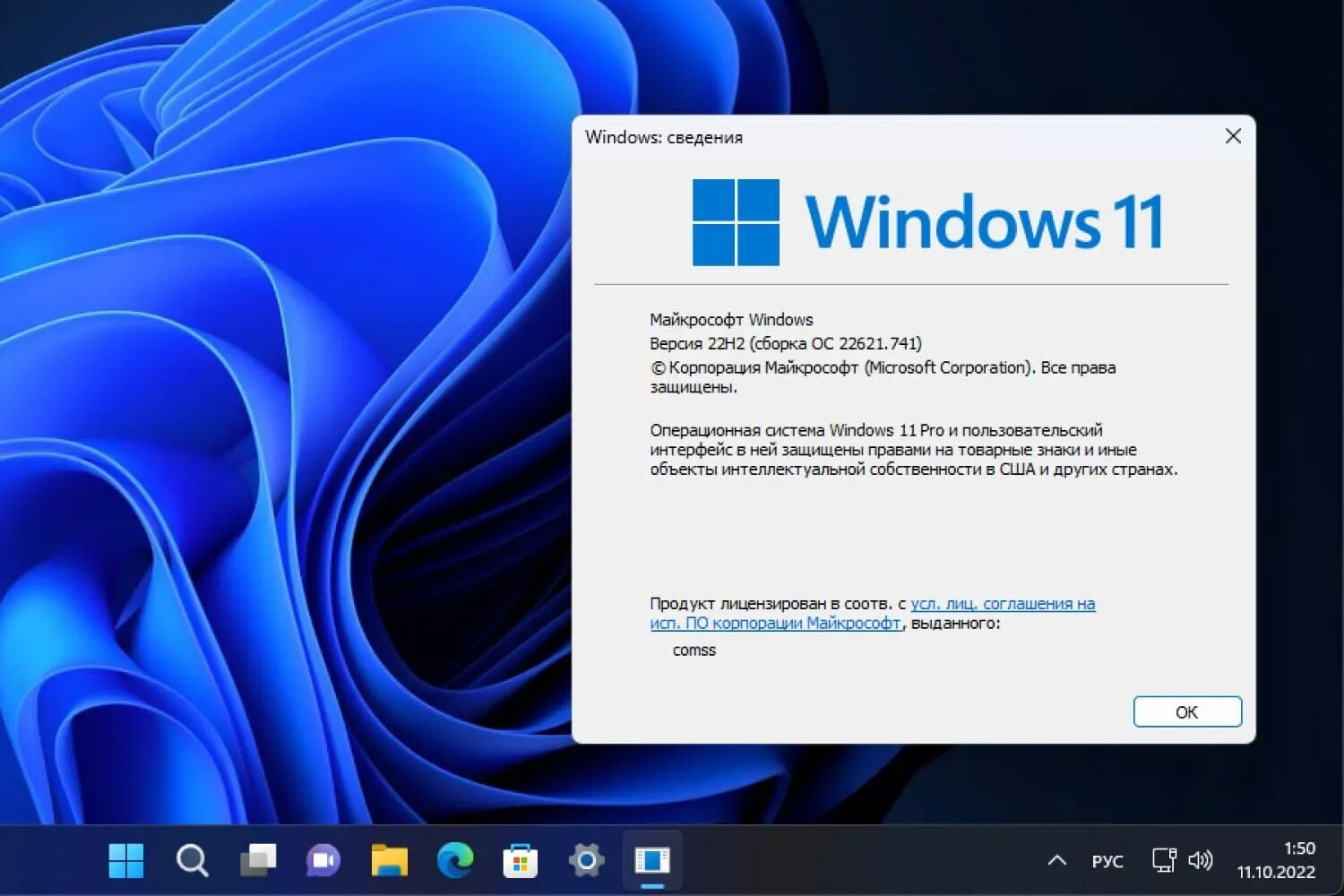
Task: Close the 'Windows: сведения' dialog
Action: (1233, 136)
